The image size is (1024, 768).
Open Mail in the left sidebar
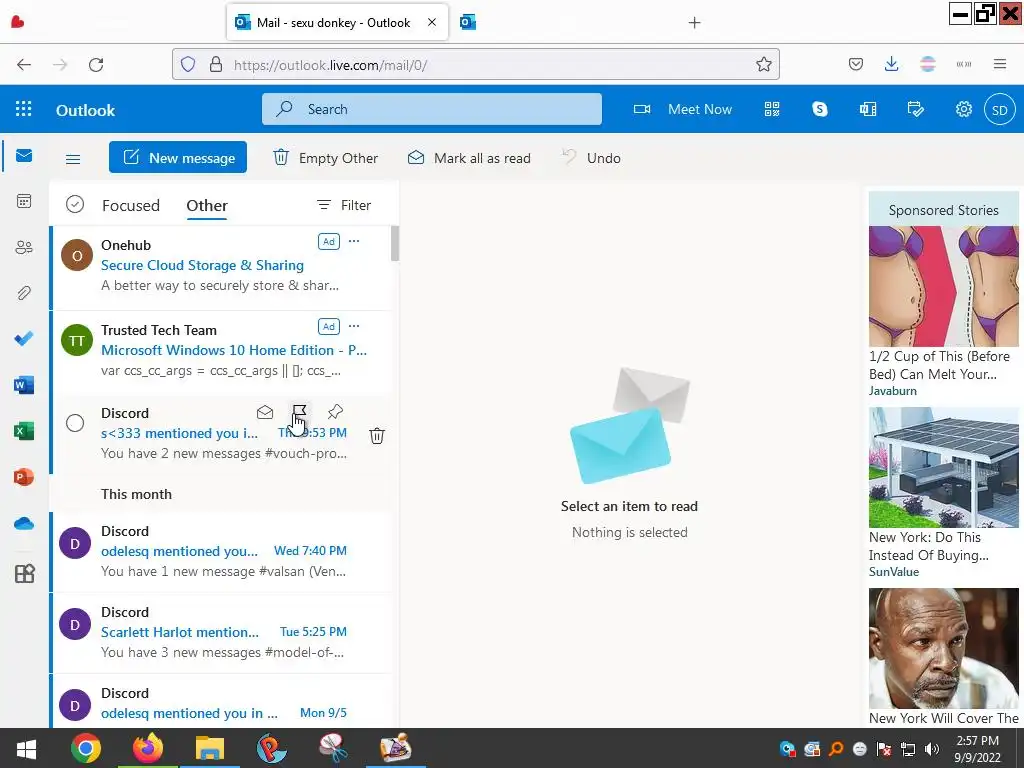[24, 155]
